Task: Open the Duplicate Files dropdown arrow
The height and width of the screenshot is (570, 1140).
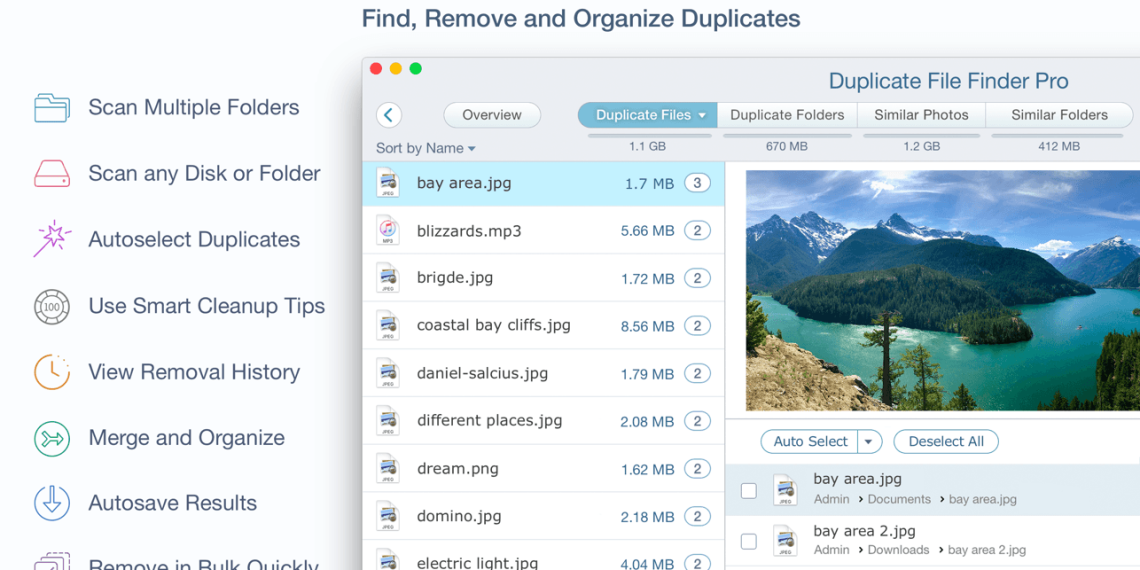Action: [702, 115]
